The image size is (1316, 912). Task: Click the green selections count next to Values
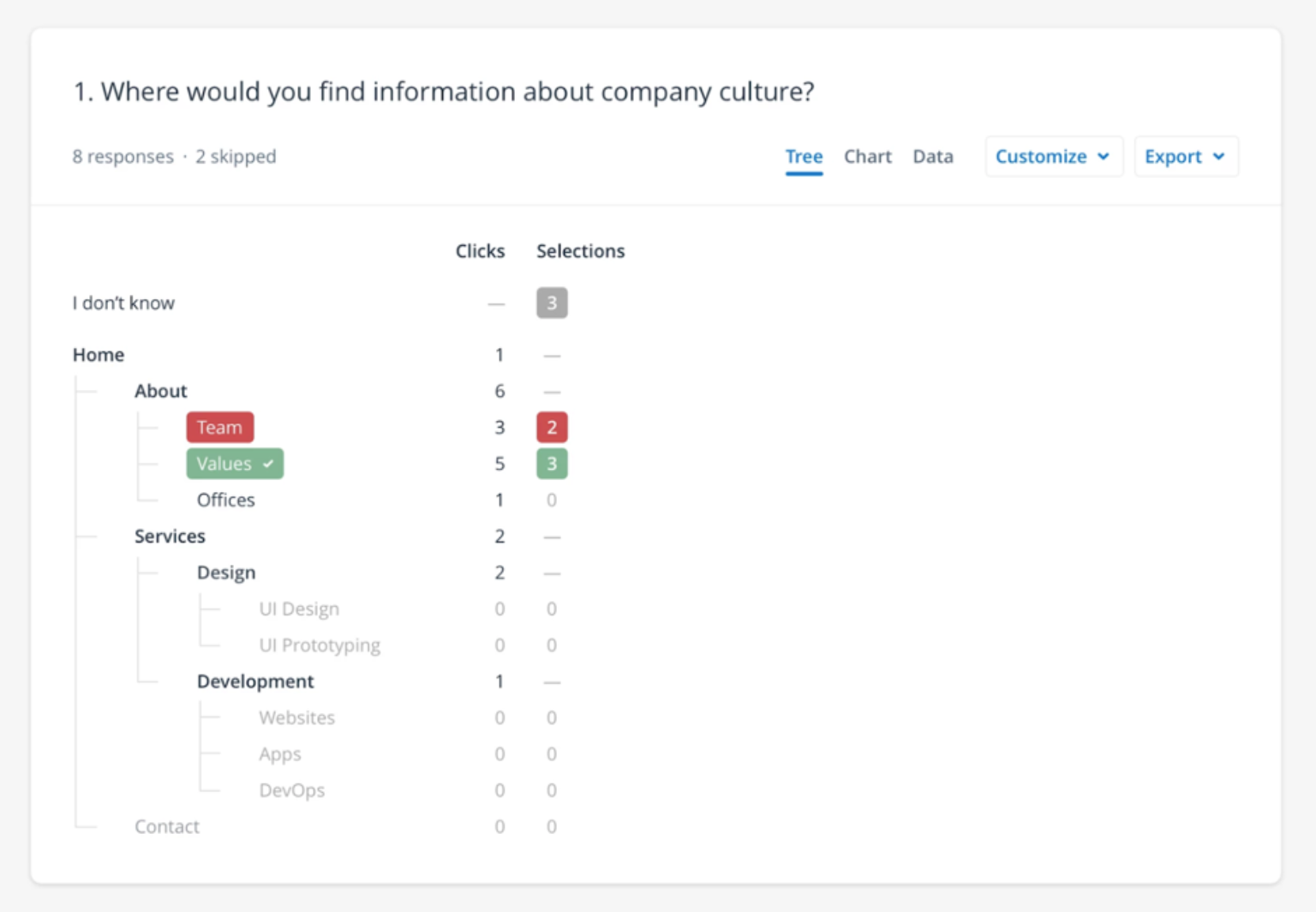click(552, 463)
